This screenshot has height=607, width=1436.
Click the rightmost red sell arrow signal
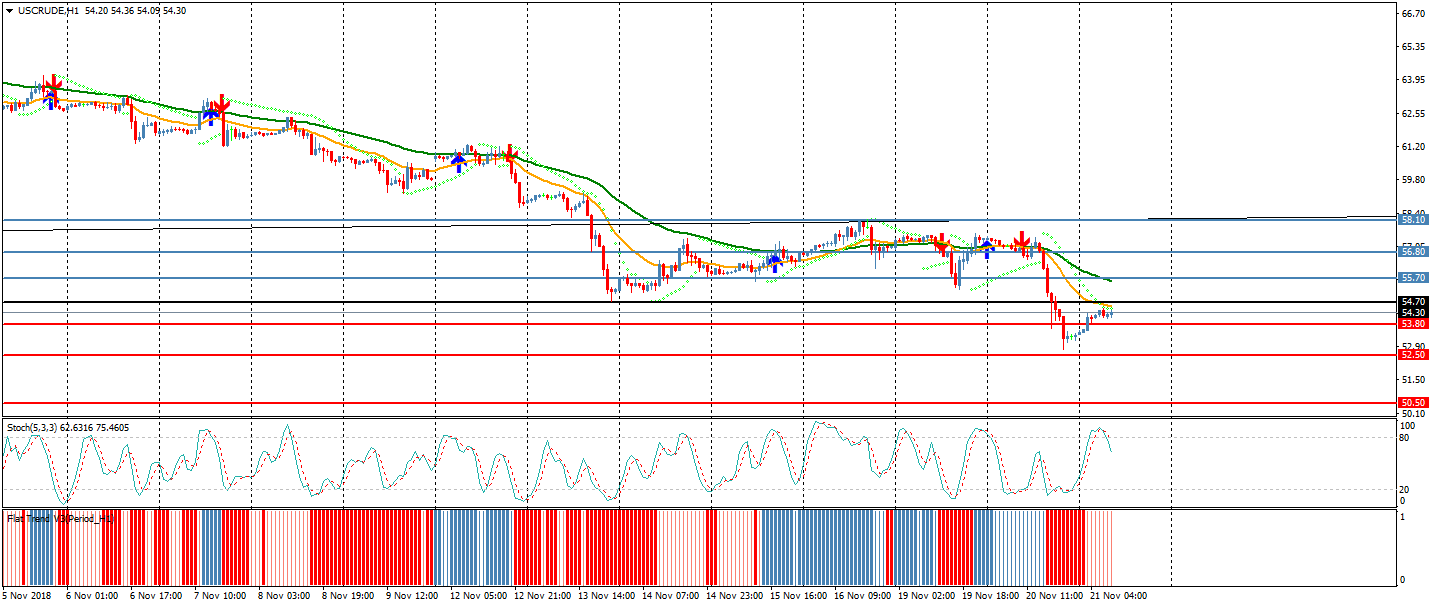(1021, 241)
